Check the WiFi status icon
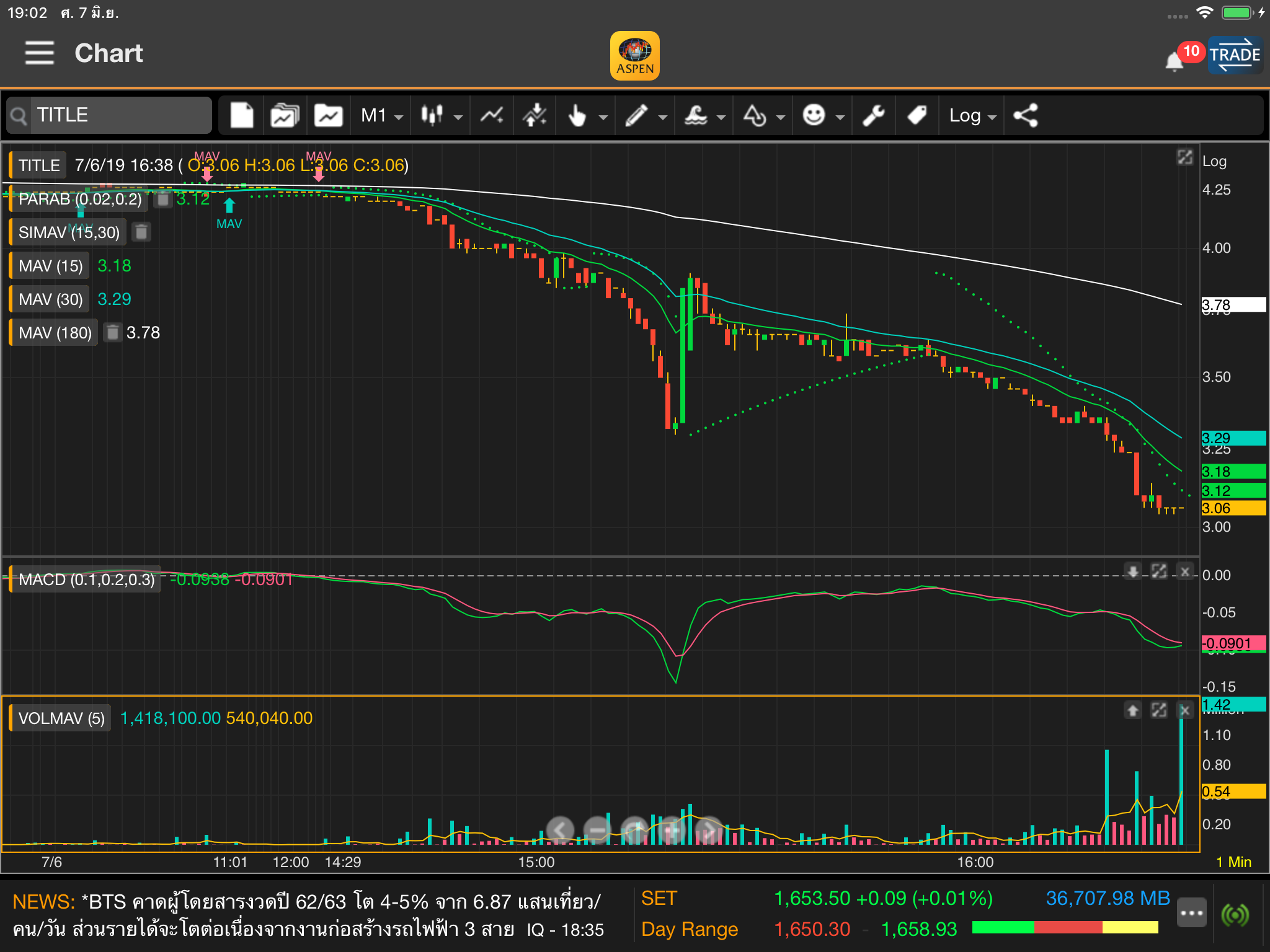 tap(1204, 13)
